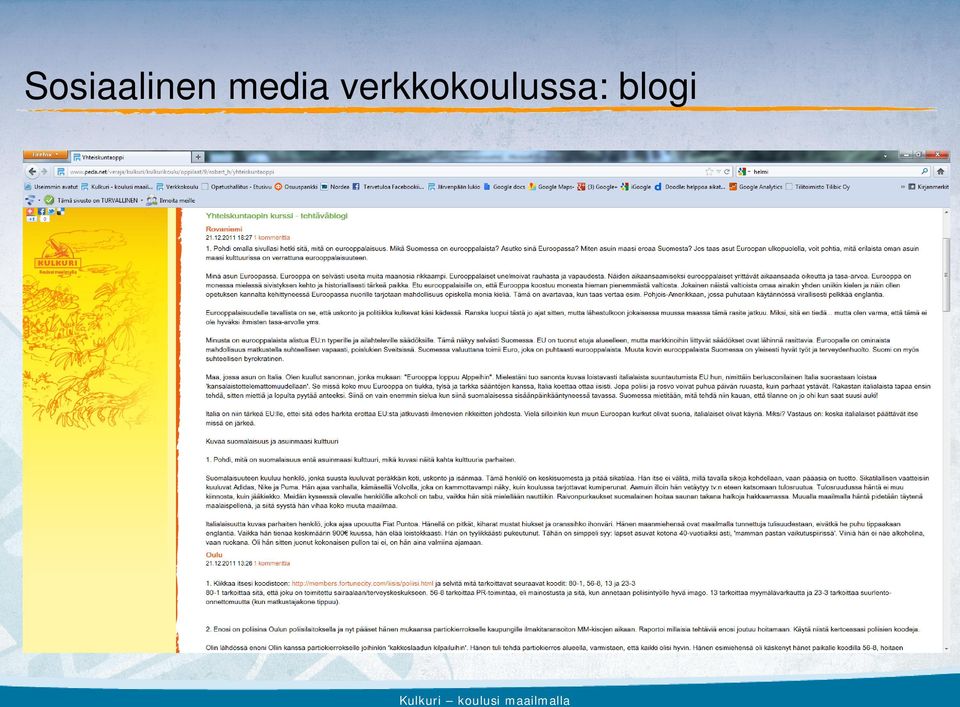Follow the members.fortunecity.com poliisi link
The image size is (960, 707).
click(x=362, y=583)
